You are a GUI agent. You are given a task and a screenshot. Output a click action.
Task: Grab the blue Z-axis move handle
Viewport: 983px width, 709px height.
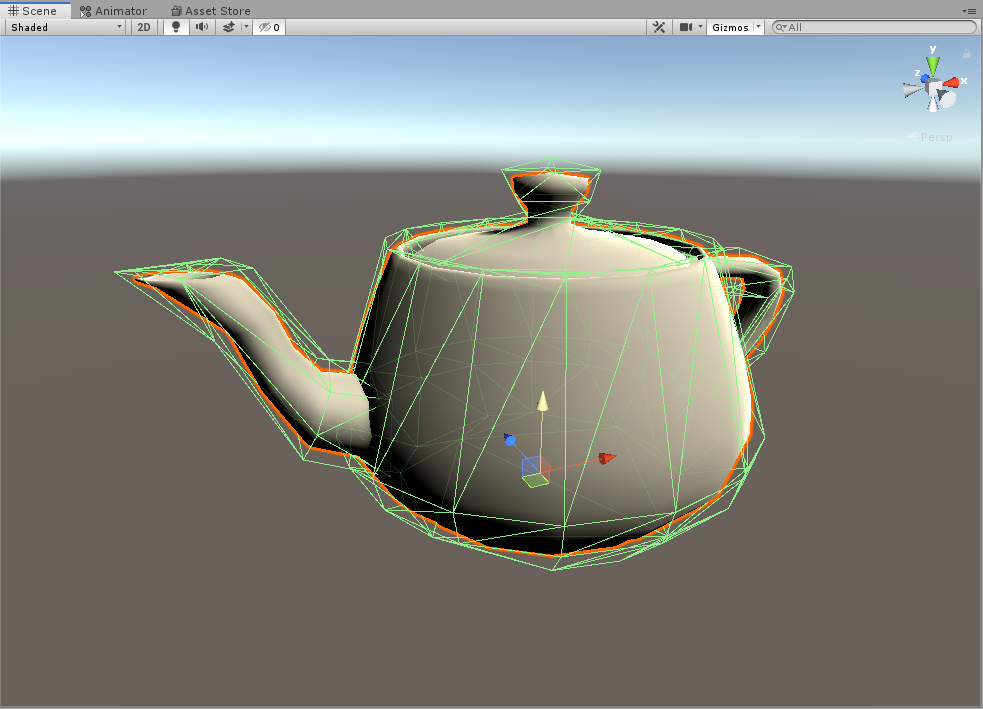510,440
